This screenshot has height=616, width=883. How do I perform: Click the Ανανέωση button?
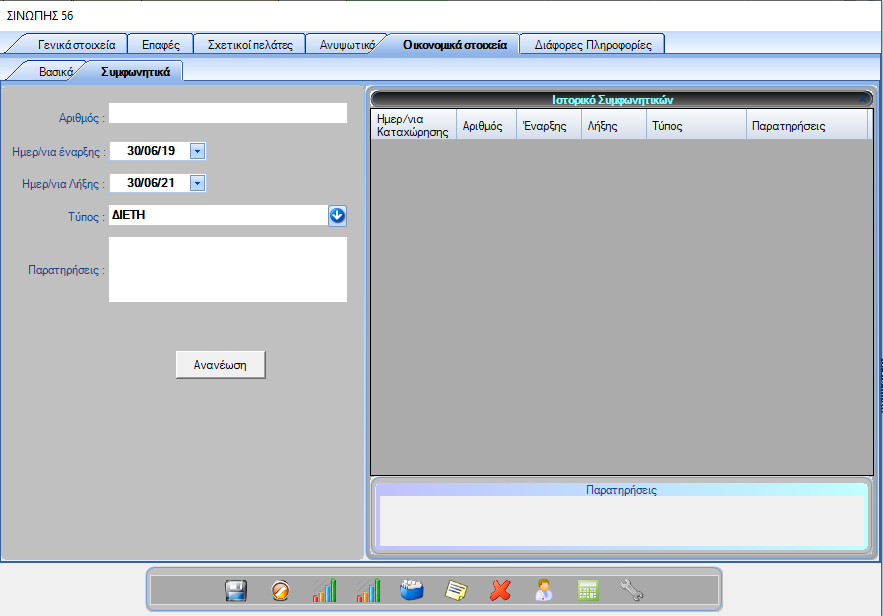[220, 365]
